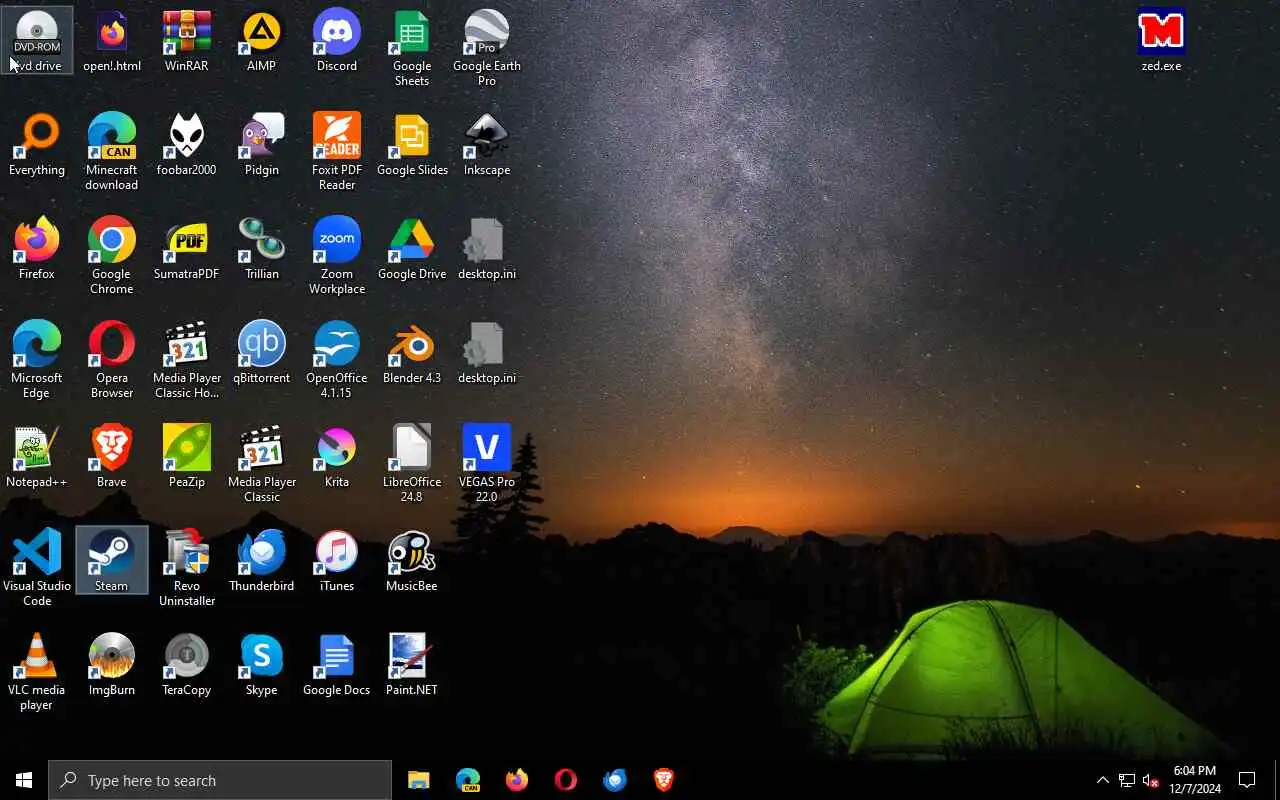Screen dimensions: 1280x800
Task: Select the desktop.ini file beside Blender 4.3
Action: [487, 353]
